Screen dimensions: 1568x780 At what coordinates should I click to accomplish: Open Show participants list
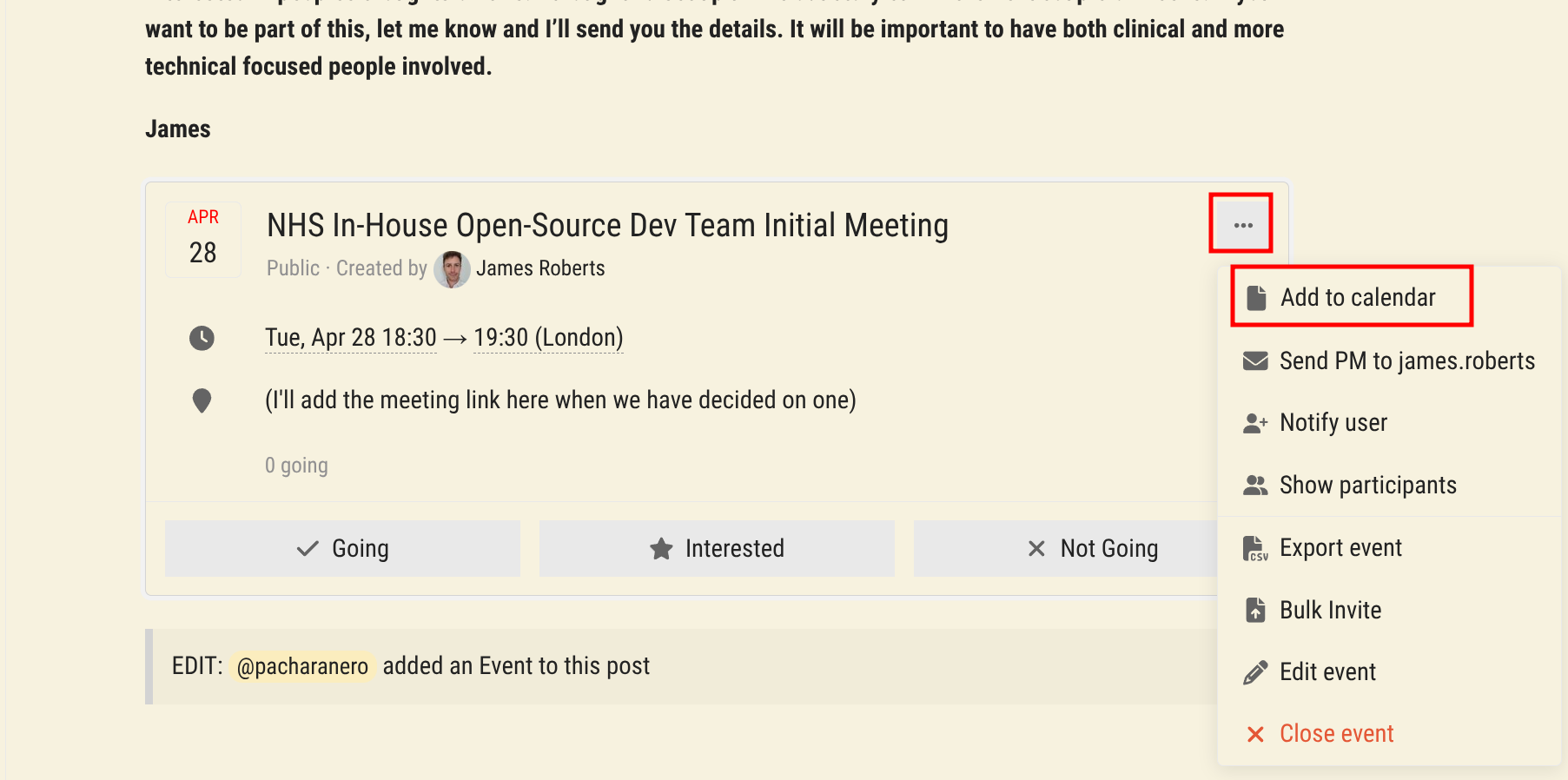[1367, 486]
